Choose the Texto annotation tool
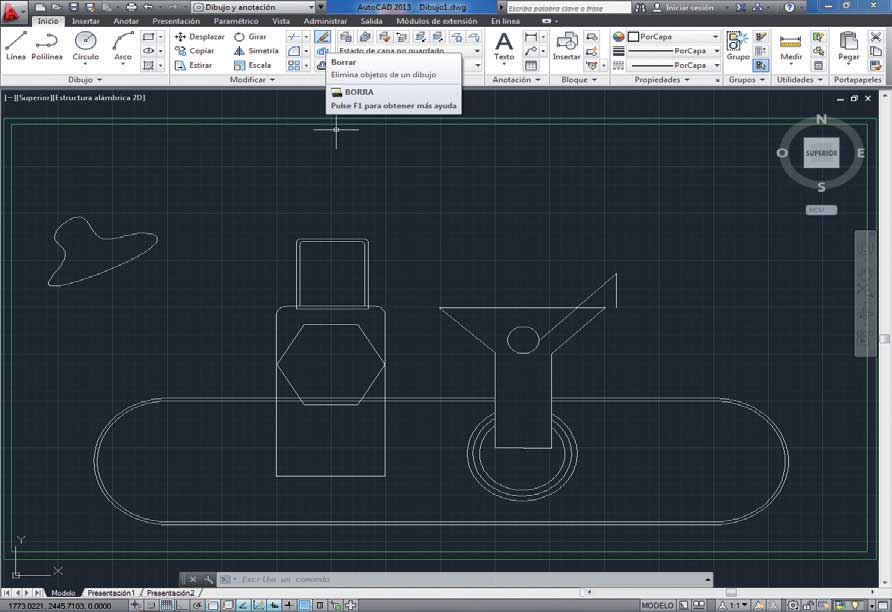The image size is (892, 612). coord(504,44)
